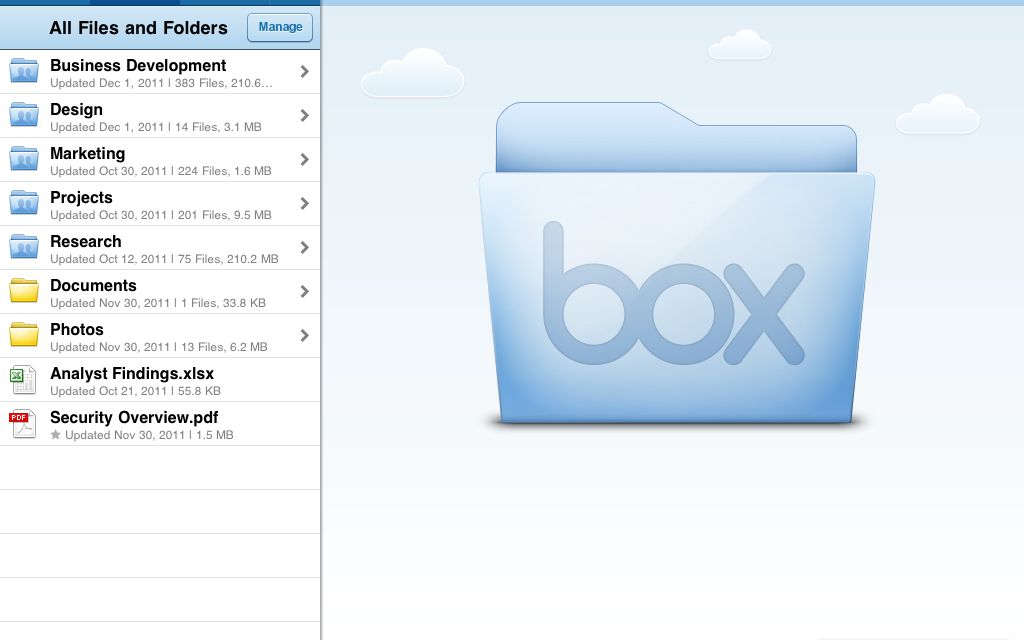Click the Design shared folder icon
The height and width of the screenshot is (640, 1024).
click(24, 115)
